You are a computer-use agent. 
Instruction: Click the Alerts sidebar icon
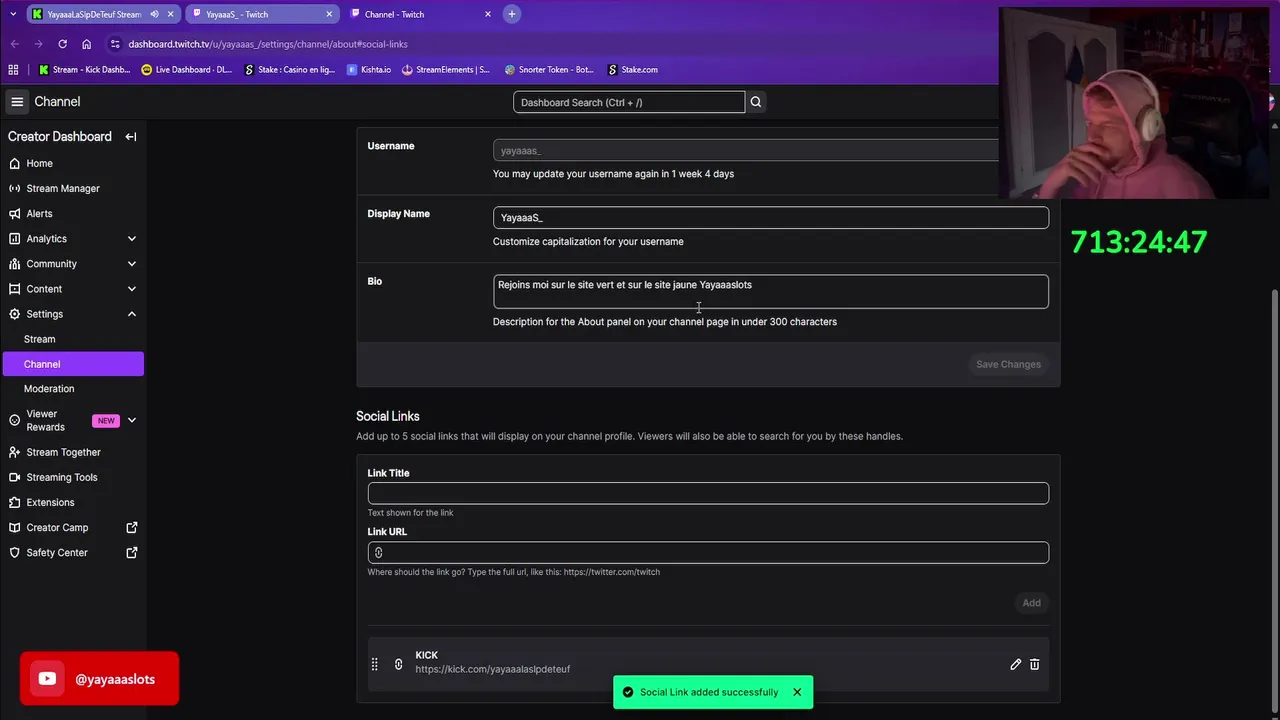(x=14, y=214)
